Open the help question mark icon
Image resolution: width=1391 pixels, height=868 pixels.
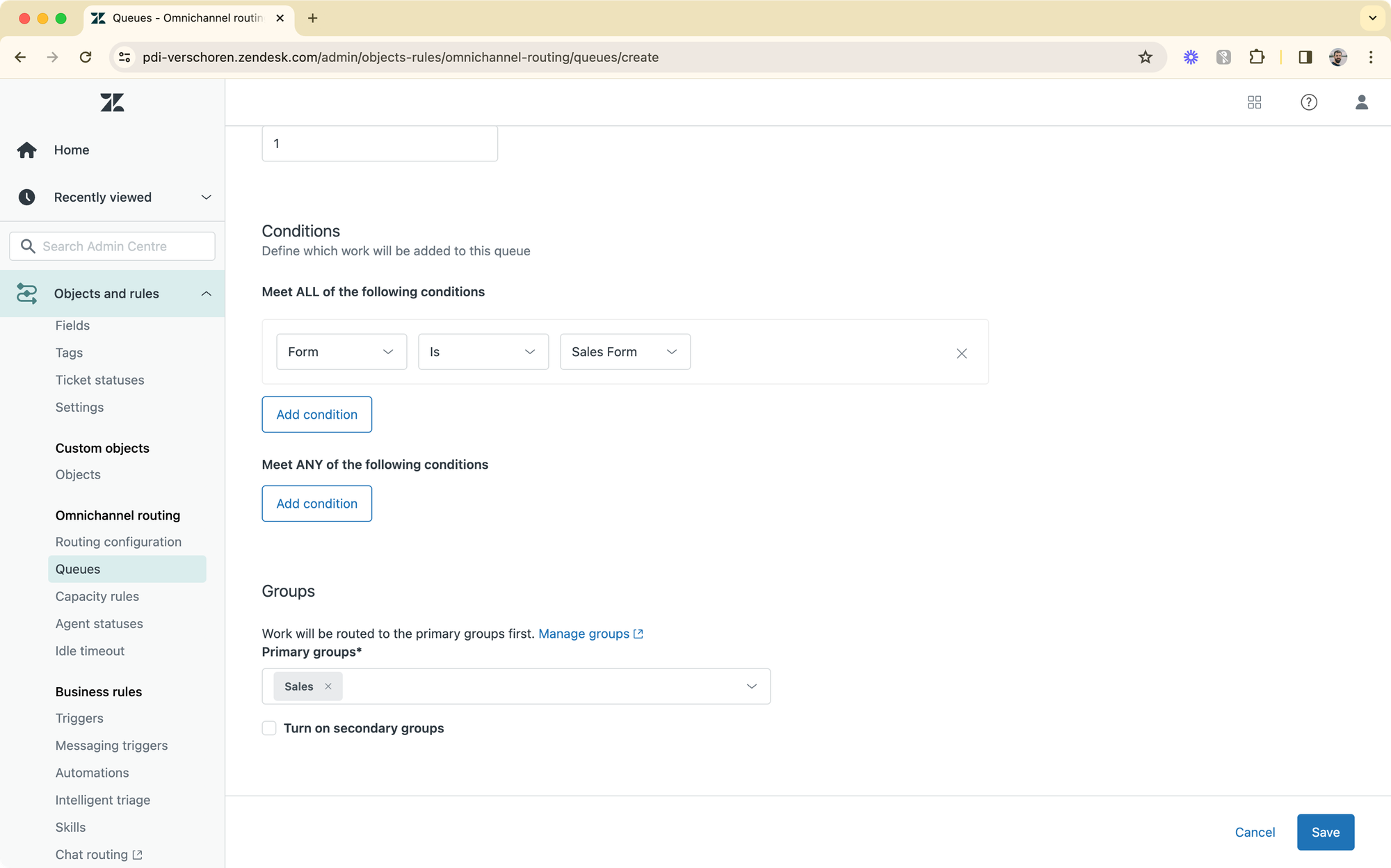(1308, 102)
